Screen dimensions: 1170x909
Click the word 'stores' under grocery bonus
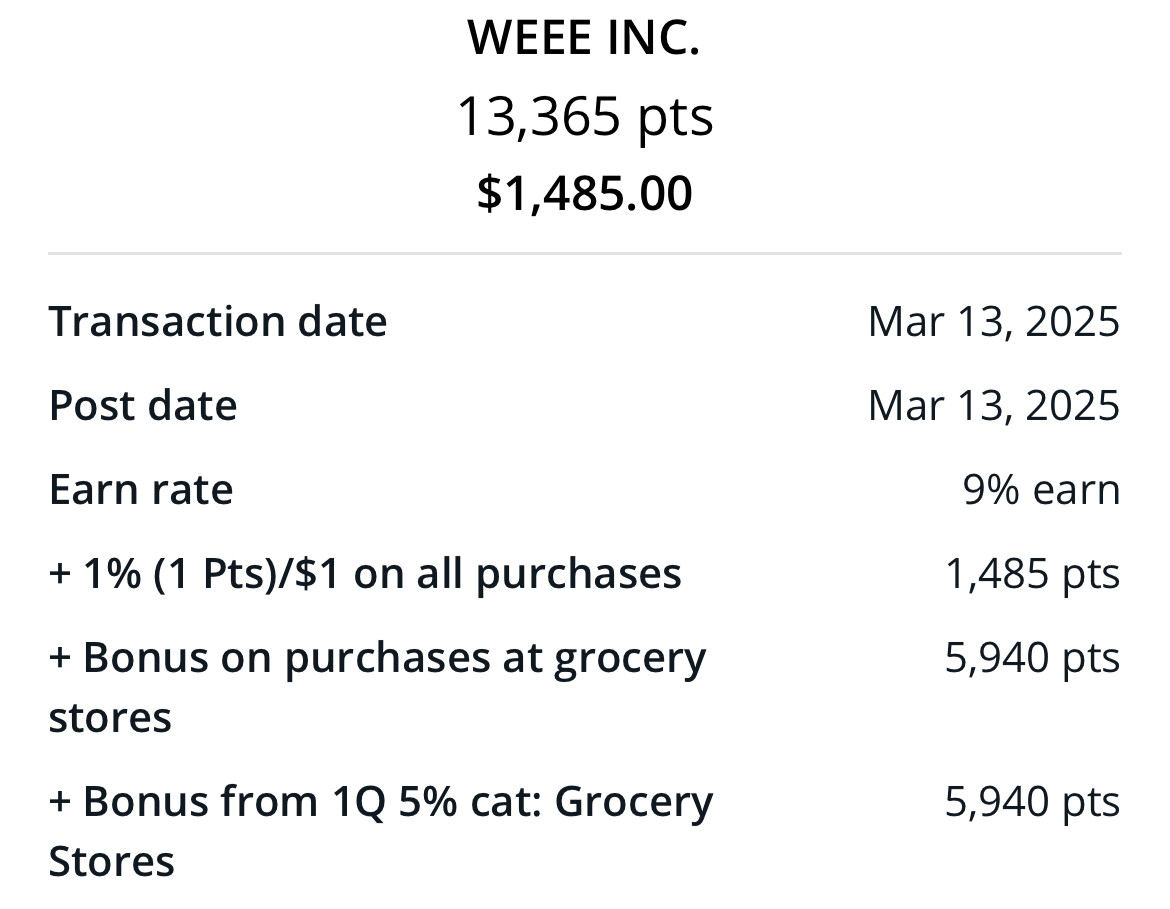tap(110, 718)
